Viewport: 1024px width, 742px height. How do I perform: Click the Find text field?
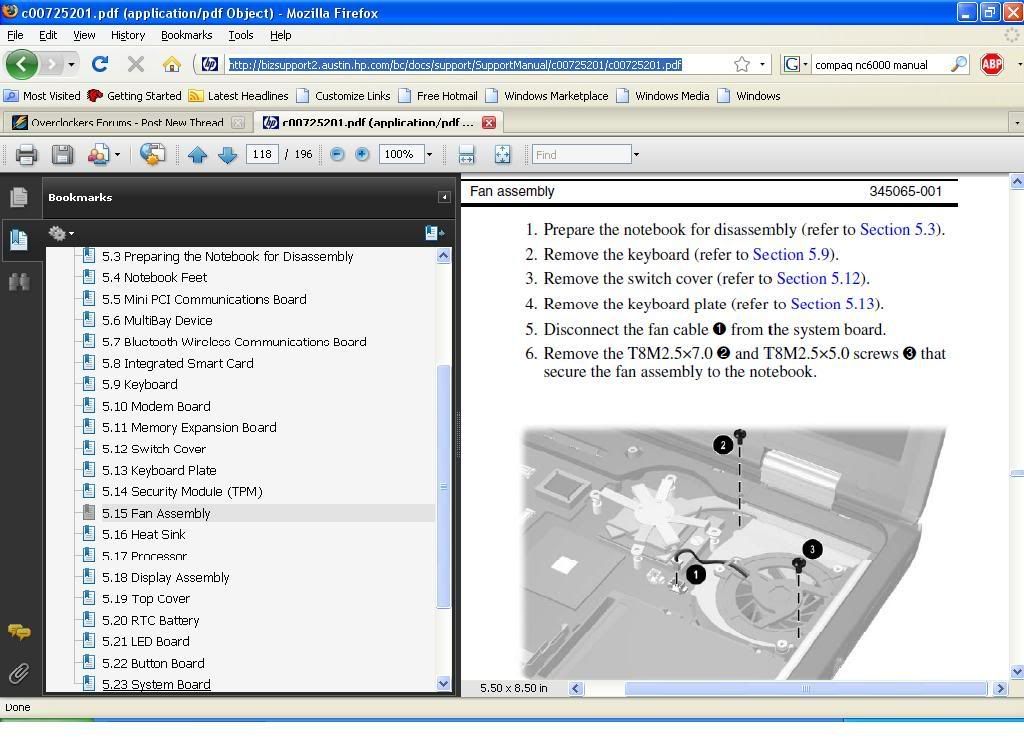pyautogui.click(x=581, y=155)
